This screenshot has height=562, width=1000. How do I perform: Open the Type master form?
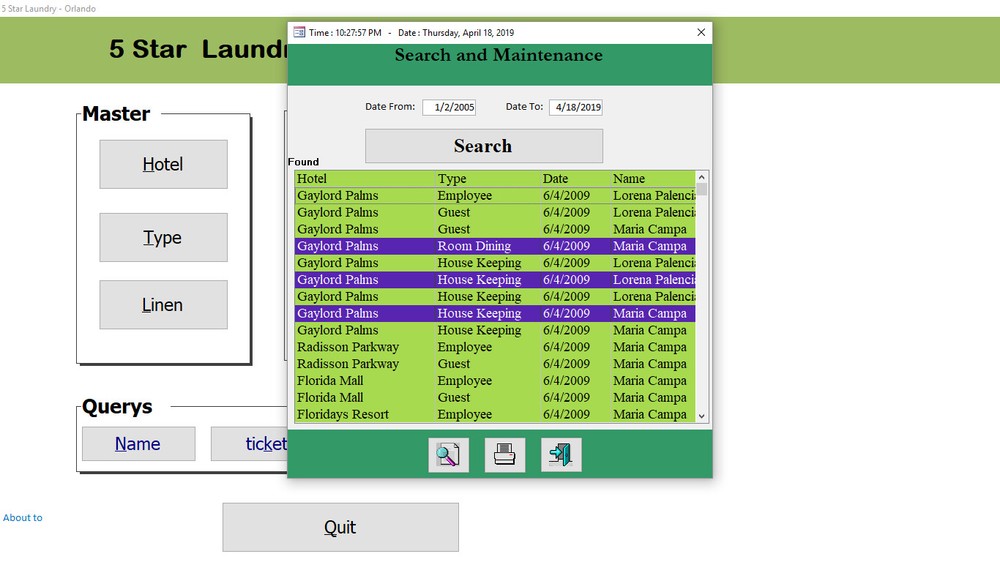(x=163, y=237)
